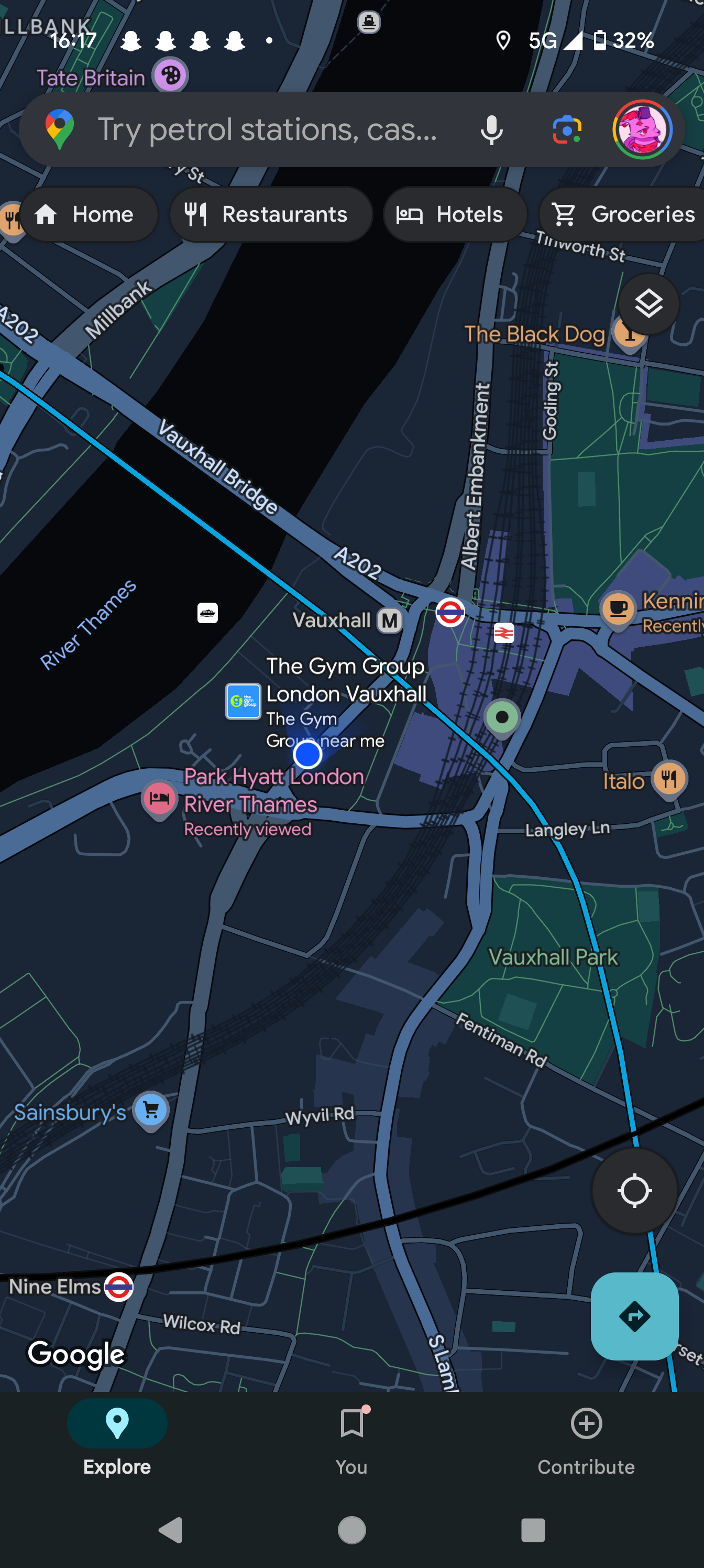Screen dimensions: 704x1568
Task: Tap the Italo restaurant marker
Action: [669, 780]
